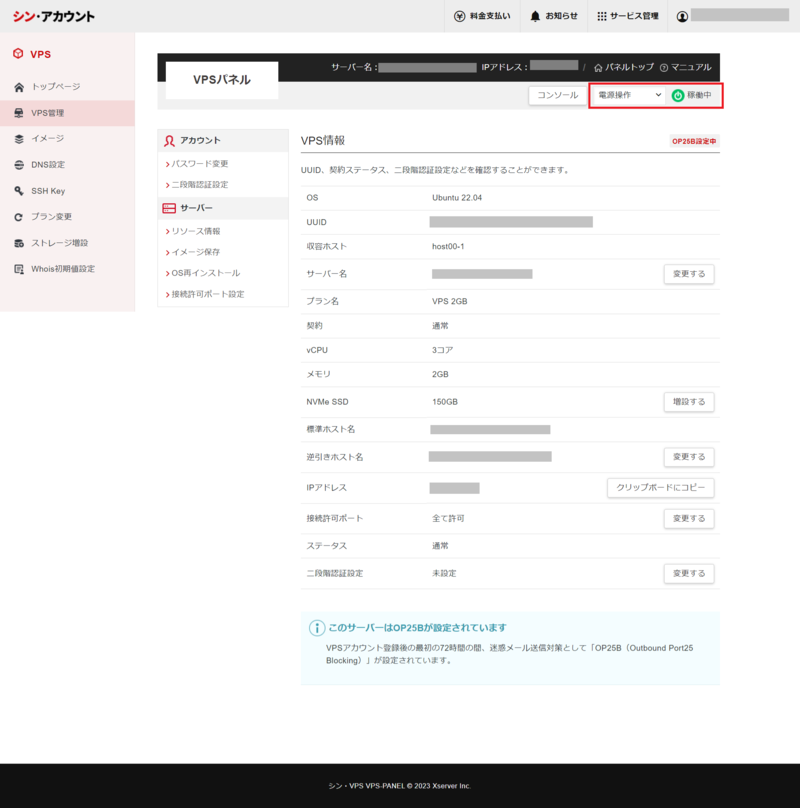800x808 pixels.
Task: Click the key icon beside SSH Key
Action: [x=19, y=191]
